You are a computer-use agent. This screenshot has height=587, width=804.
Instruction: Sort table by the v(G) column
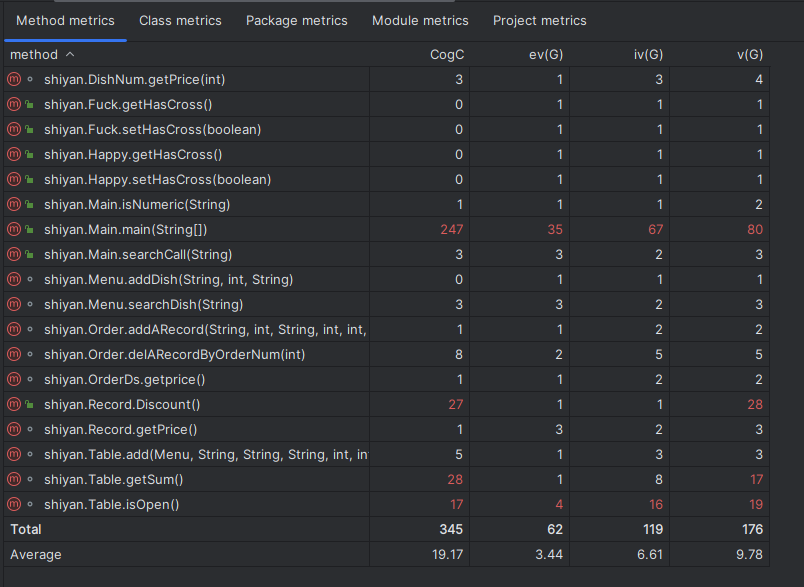(x=747, y=54)
